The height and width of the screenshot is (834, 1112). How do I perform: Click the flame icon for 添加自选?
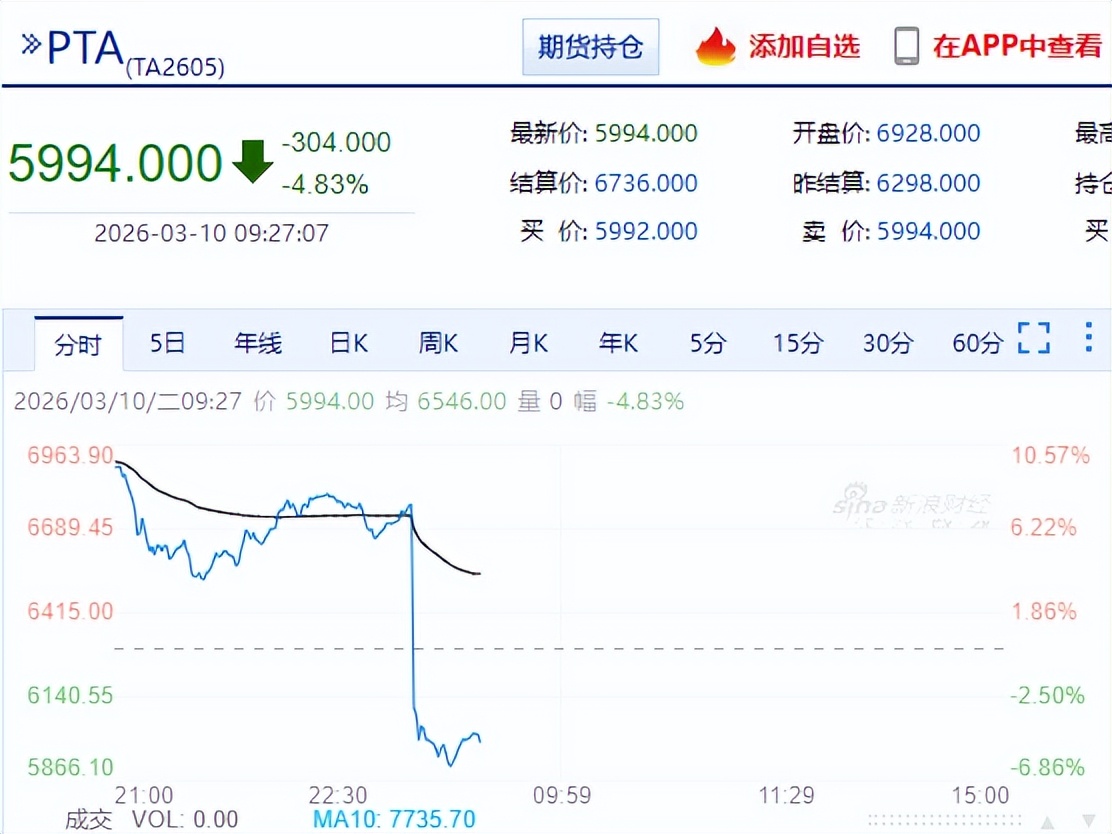[x=715, y=46]
